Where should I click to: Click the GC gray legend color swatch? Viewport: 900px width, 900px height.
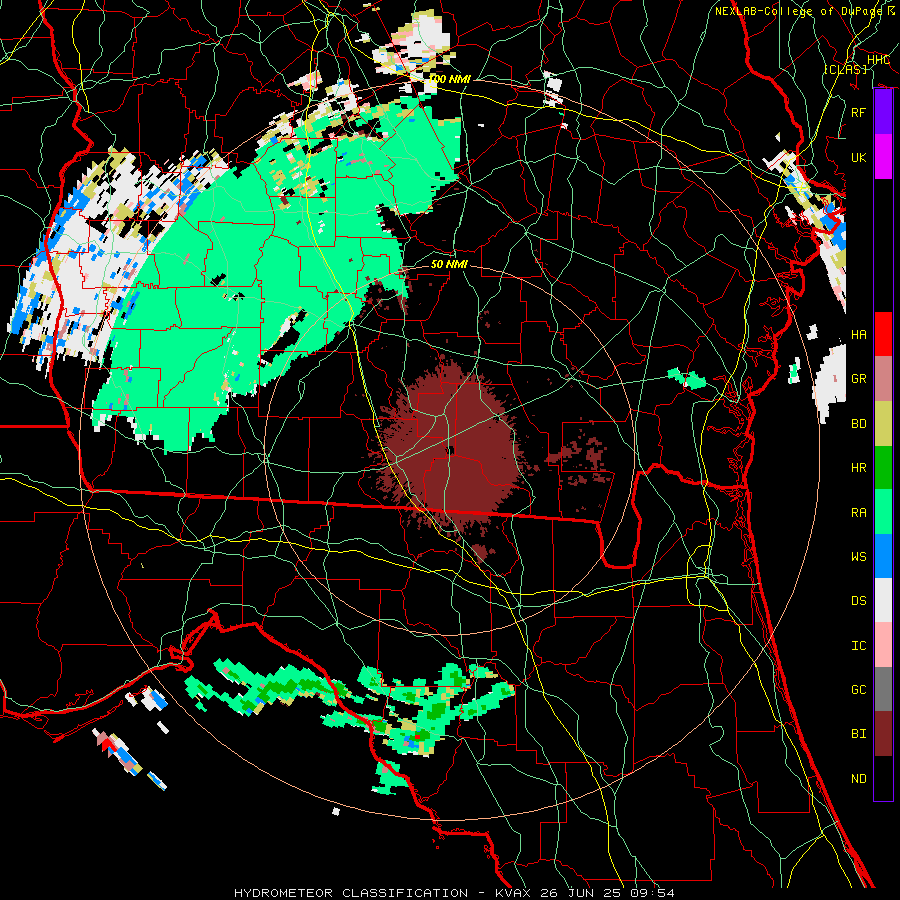click(883, 689)
